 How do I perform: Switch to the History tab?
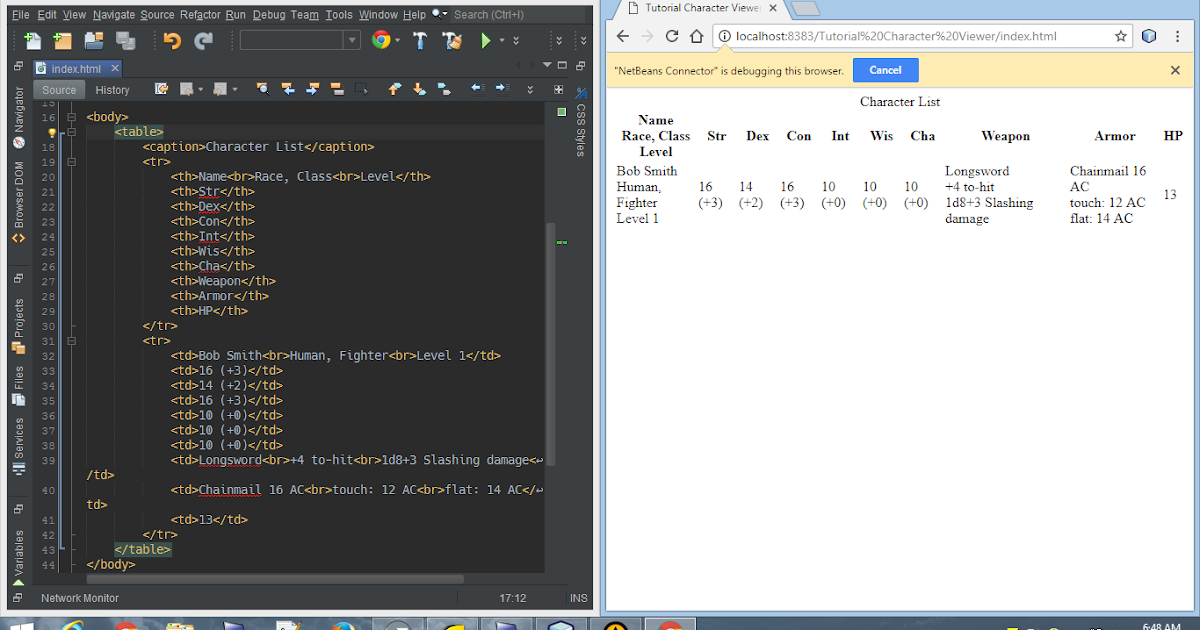click(112, 89)
